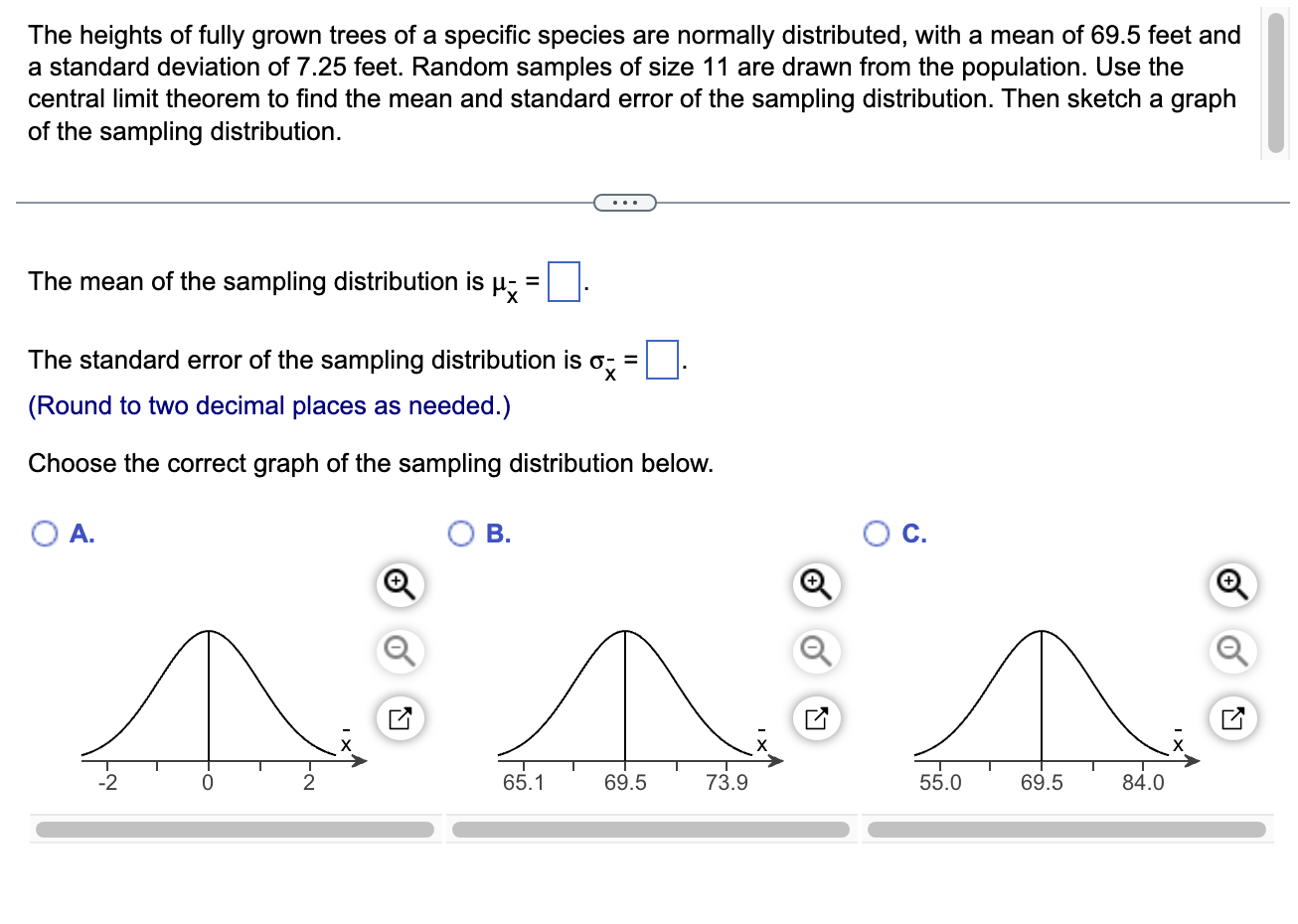Image resolution: width=1298 pixels, height=924 pixels.
Task: Click the scrollbar beneath graph B
Action: pyautogui.click(x=651, y=829)
